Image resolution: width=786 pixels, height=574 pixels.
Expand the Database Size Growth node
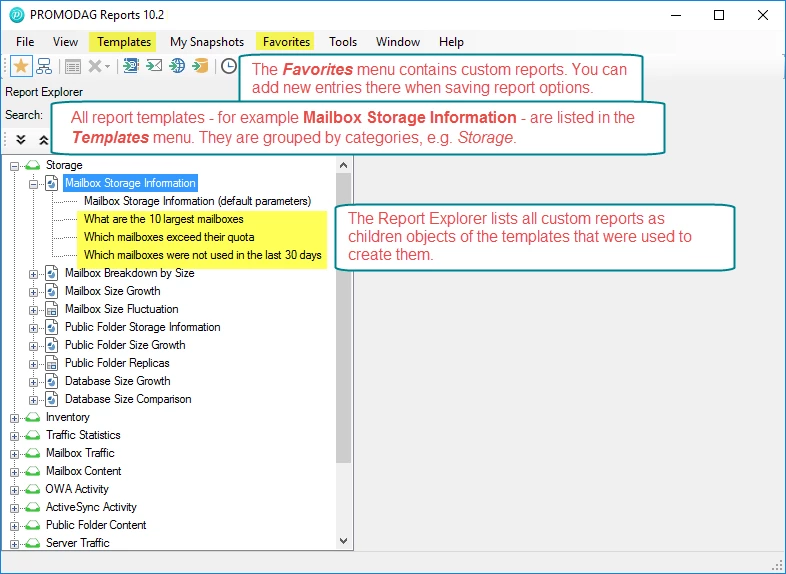pyautogui.click(x=34, y=382)
